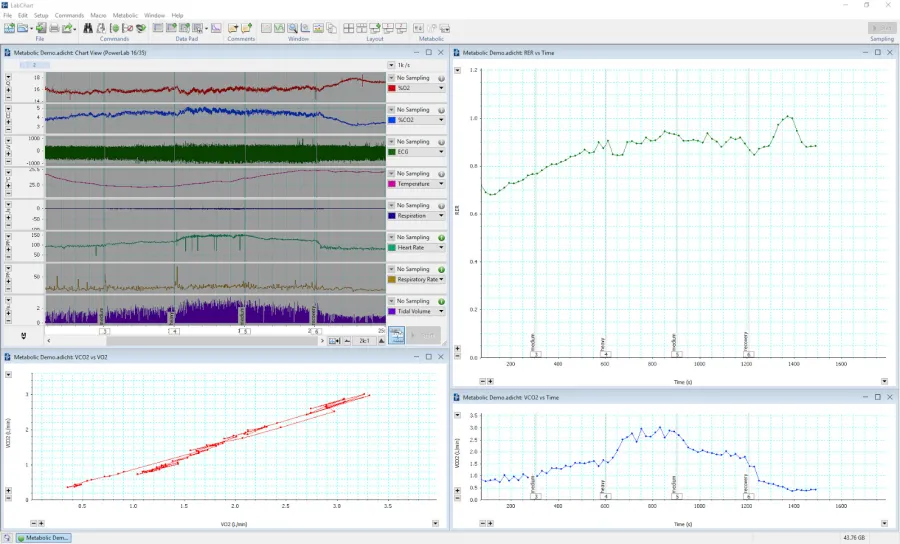Open the 1k /s sampling rate dropdown
Image resolution: width=900 pixels, height=544 pixels.
tap(391, 64)
